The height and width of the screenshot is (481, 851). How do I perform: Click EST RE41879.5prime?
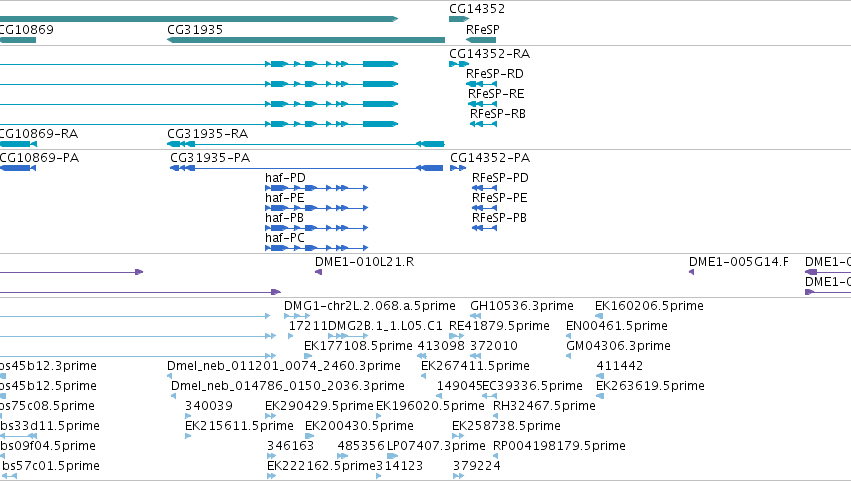pyautogui.click(x=499, y=326)
